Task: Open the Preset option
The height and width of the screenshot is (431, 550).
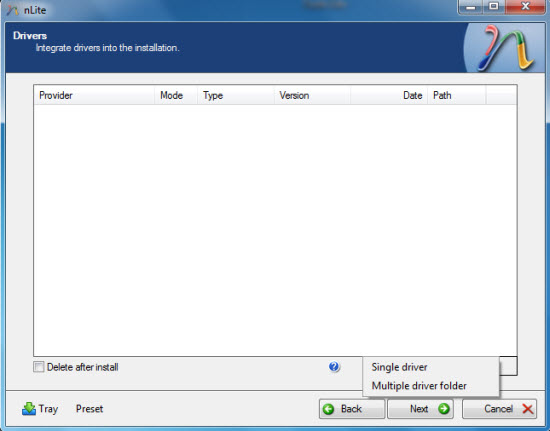Action: 89,409
